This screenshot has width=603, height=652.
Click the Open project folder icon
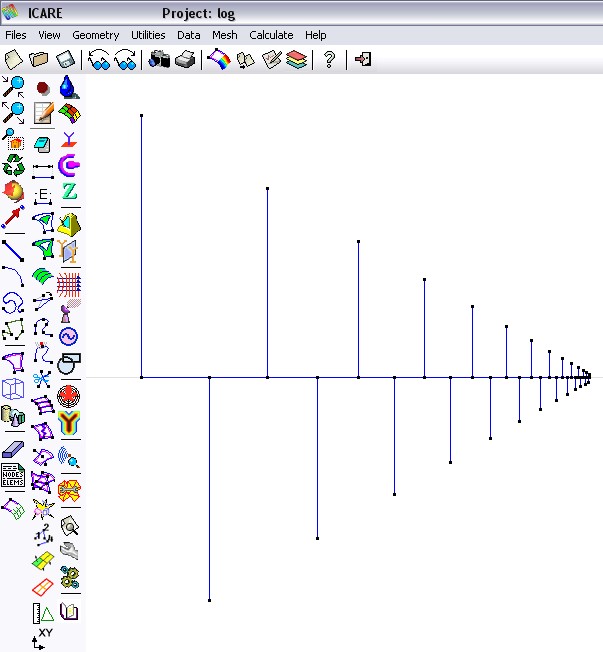tap(39, 60)
